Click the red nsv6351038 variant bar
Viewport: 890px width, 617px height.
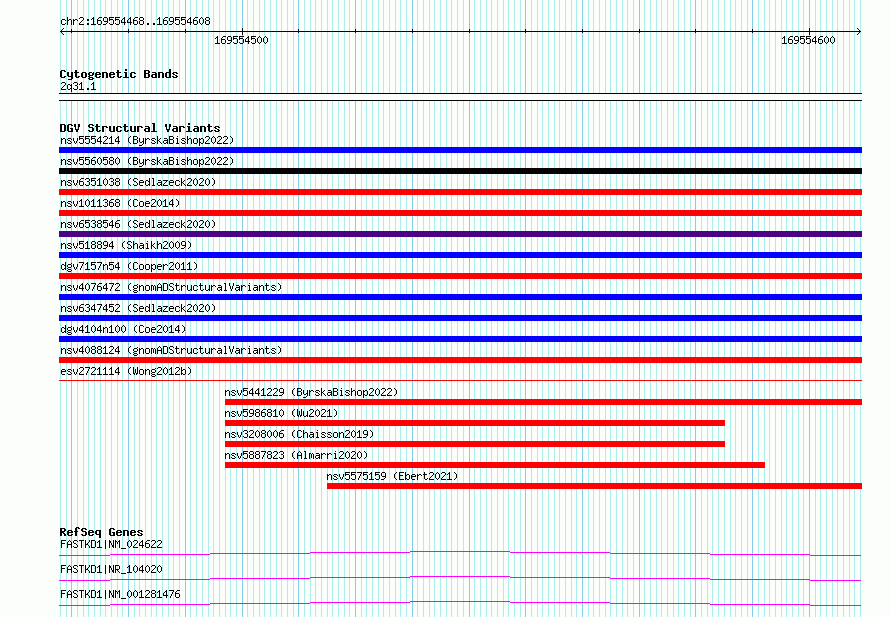pos(460,192)
